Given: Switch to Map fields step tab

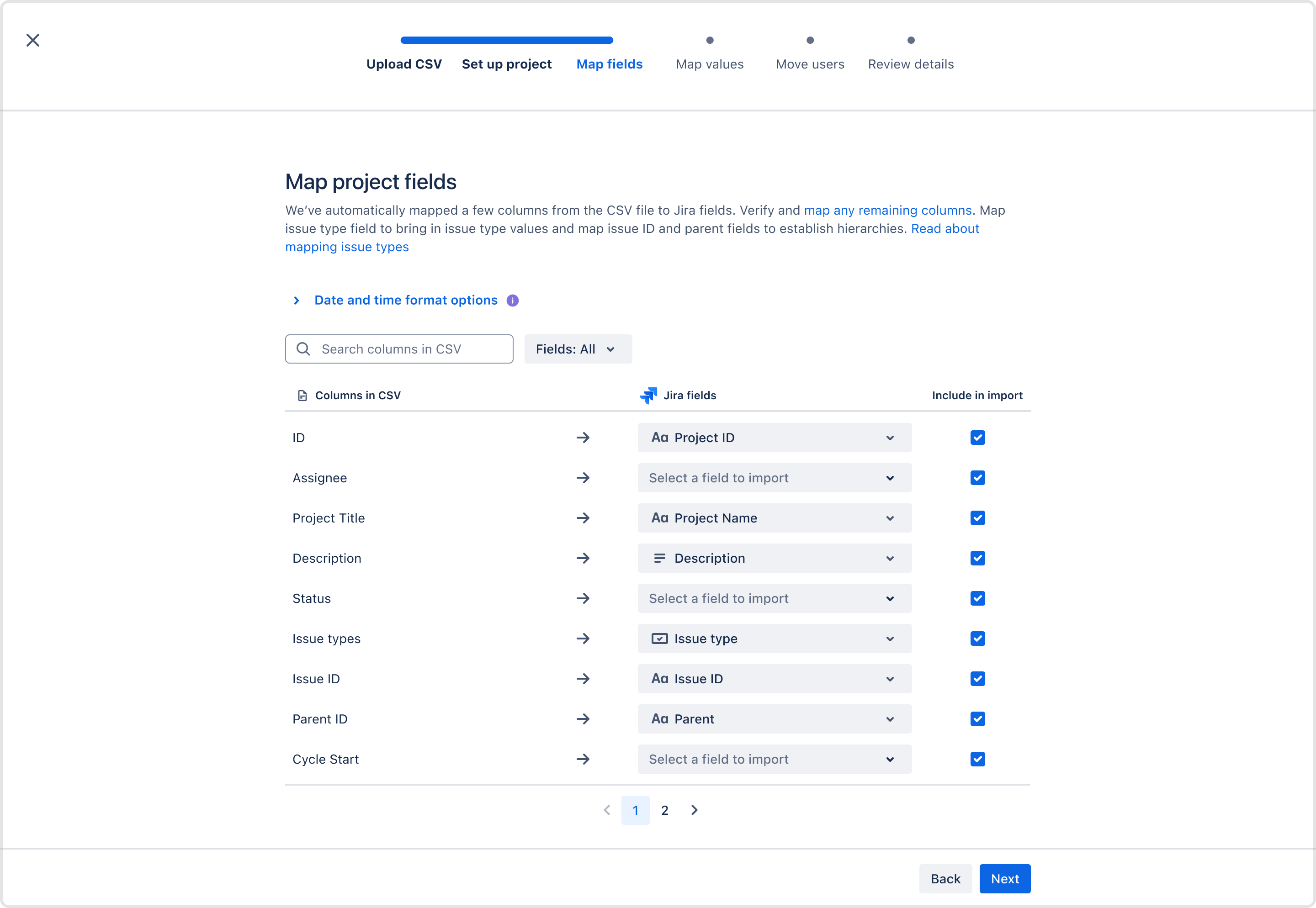Looking at the screenshot, I should pyautogui.click(x=610, y=64).
